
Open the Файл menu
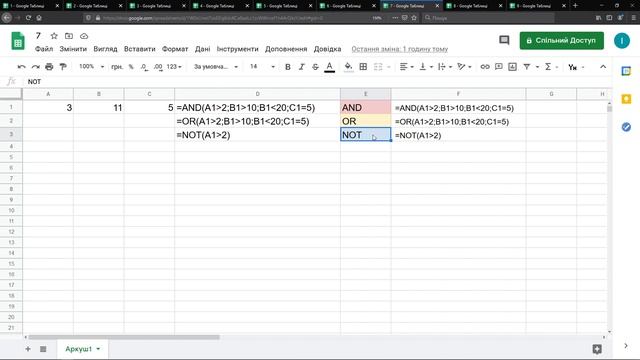click(44, 49)
